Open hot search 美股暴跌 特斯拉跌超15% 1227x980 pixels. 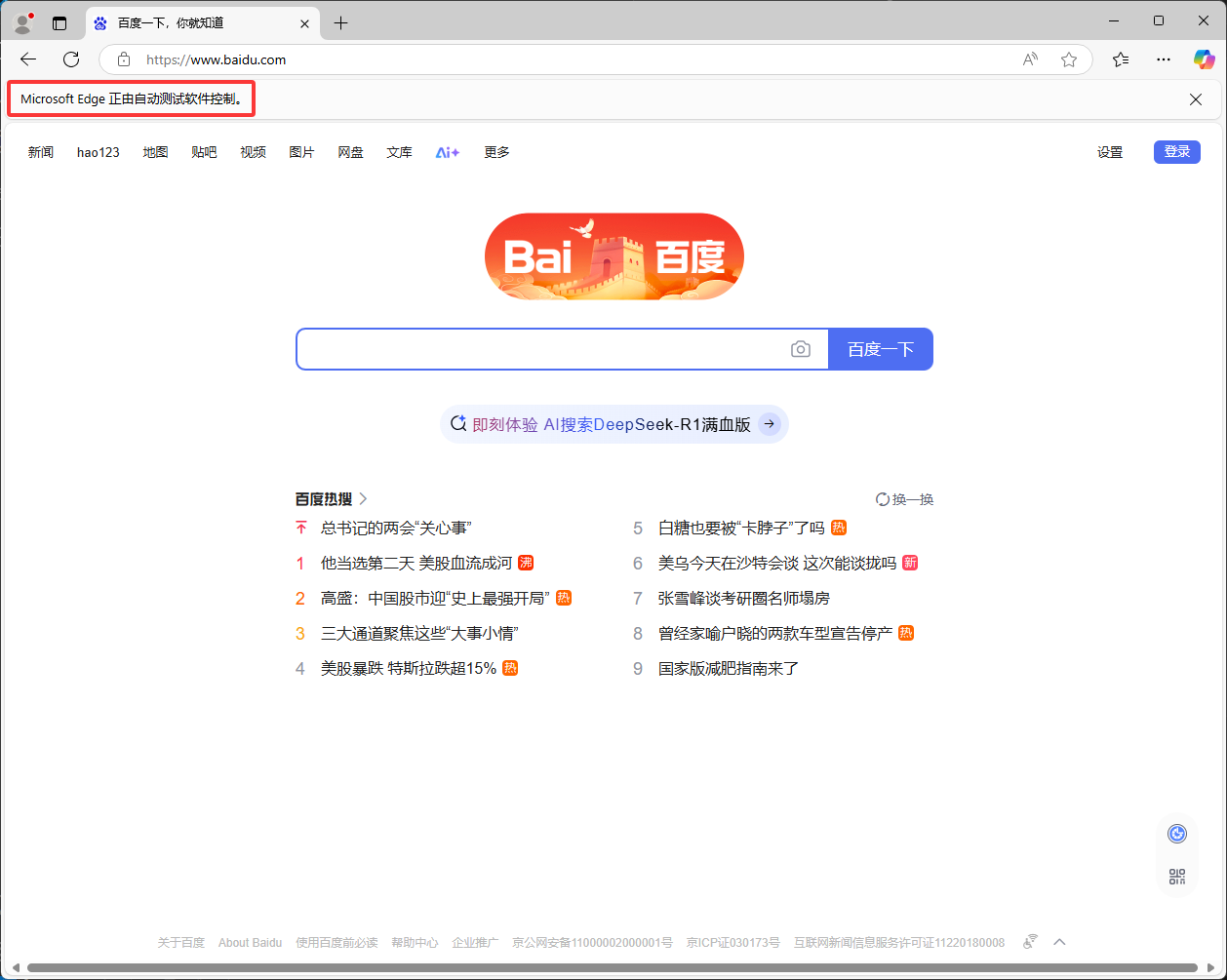pos(409,668)
